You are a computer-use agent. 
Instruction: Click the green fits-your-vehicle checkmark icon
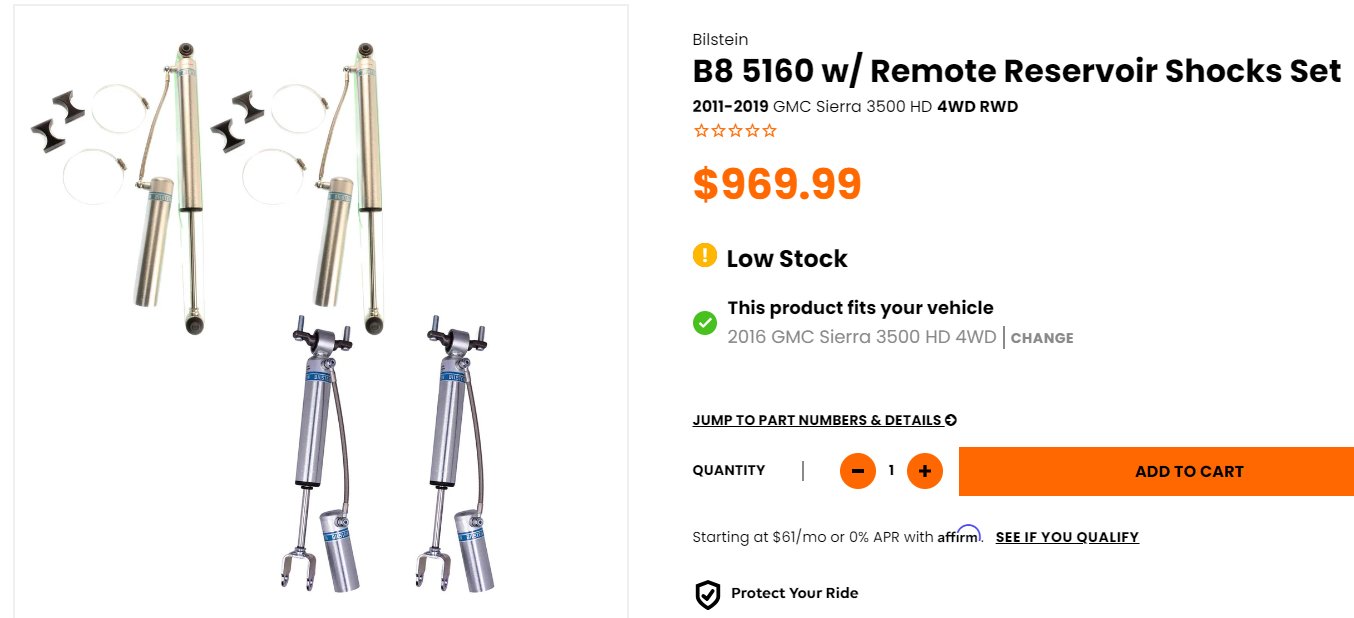coord(705,323)
